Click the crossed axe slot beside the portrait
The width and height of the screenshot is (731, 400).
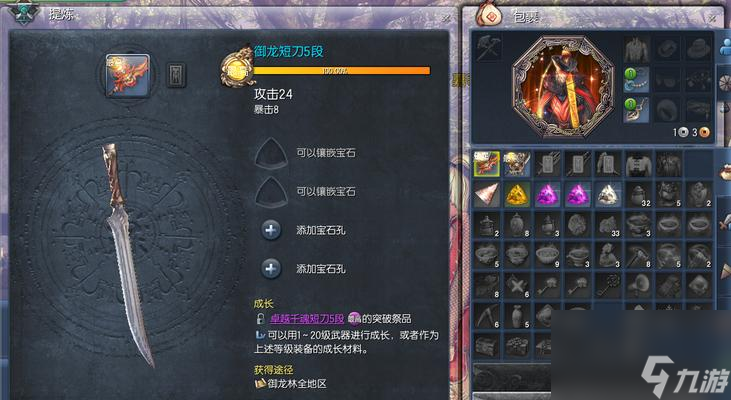[x=489, y=48]
